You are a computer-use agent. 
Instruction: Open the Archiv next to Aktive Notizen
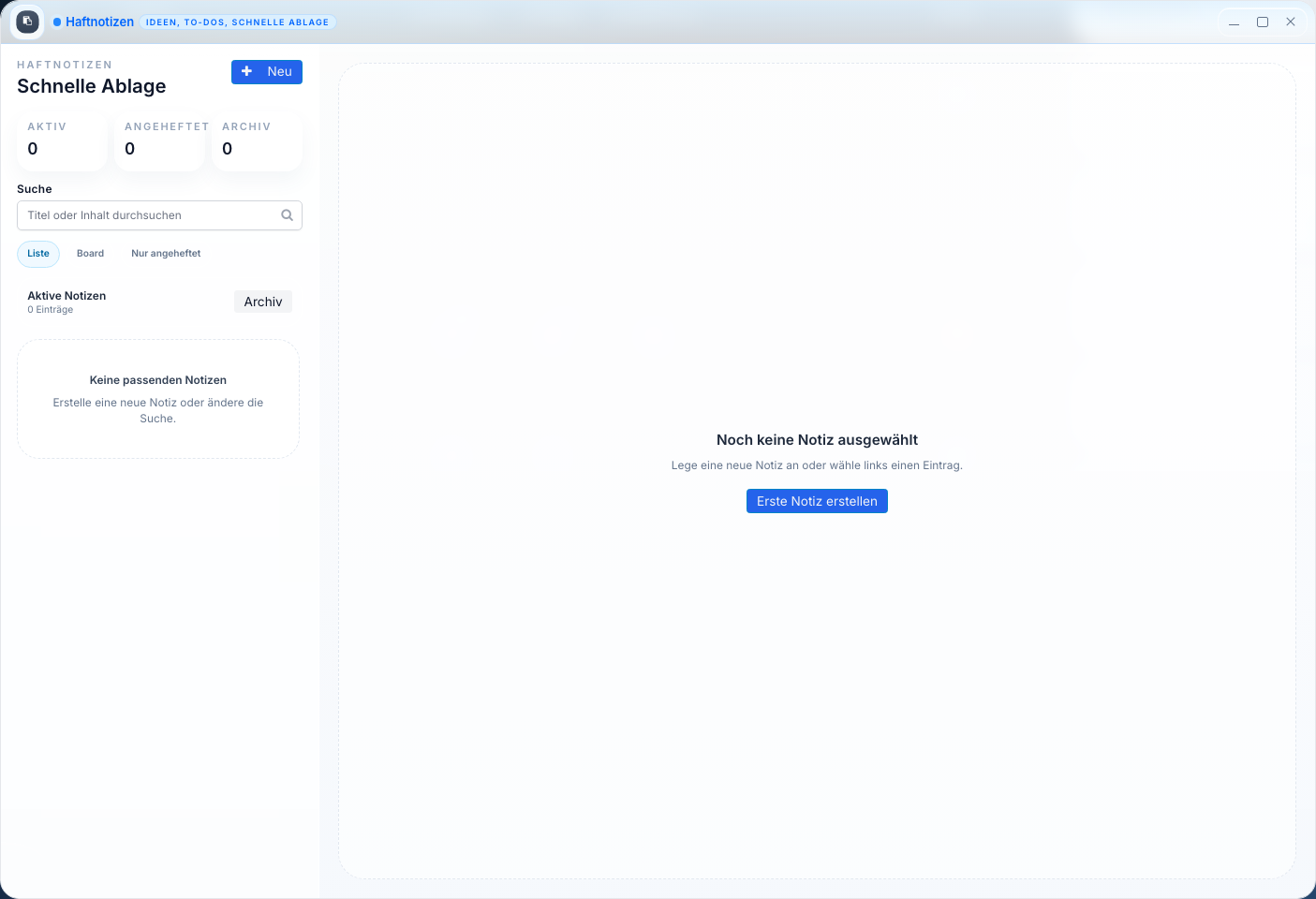[x=262, y=302]
